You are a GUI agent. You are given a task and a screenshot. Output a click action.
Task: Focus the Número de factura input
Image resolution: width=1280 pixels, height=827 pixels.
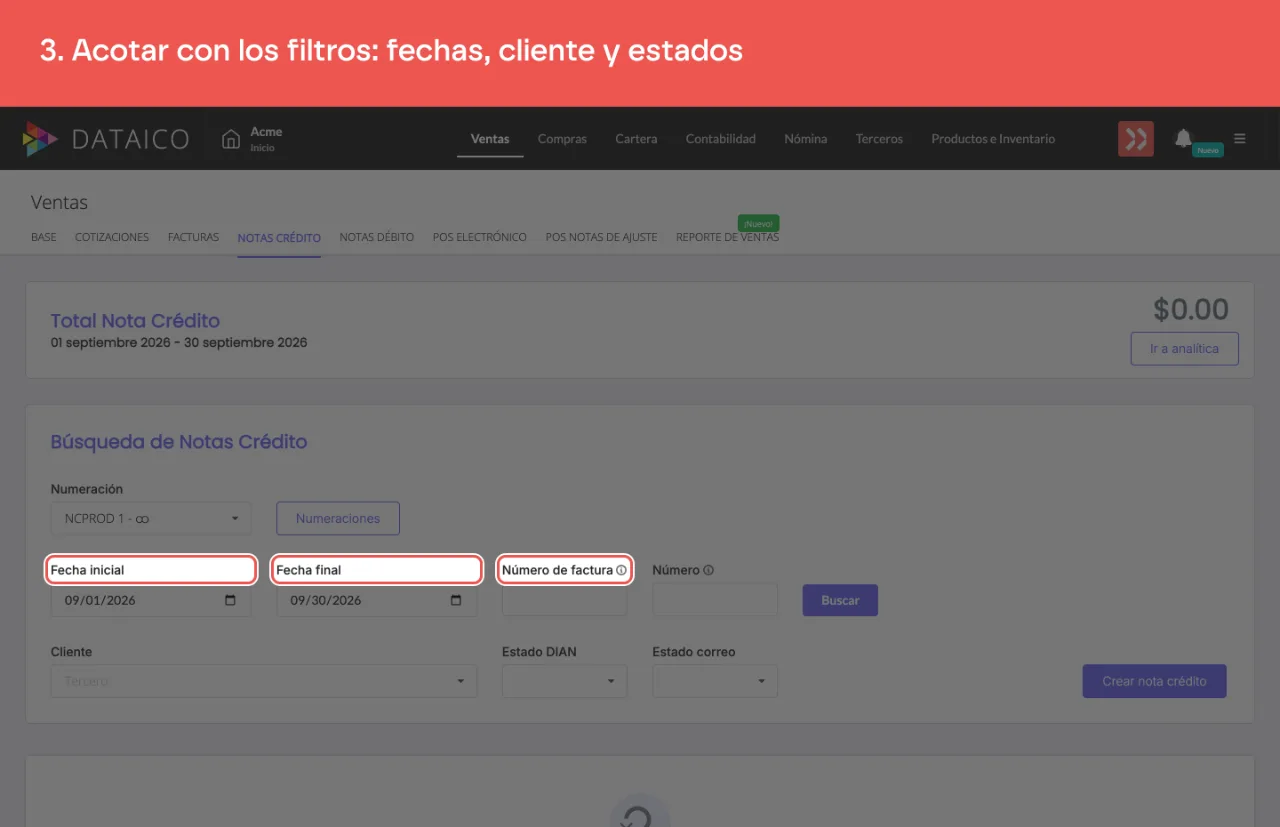pyautogui.click(x=565, y=600)
